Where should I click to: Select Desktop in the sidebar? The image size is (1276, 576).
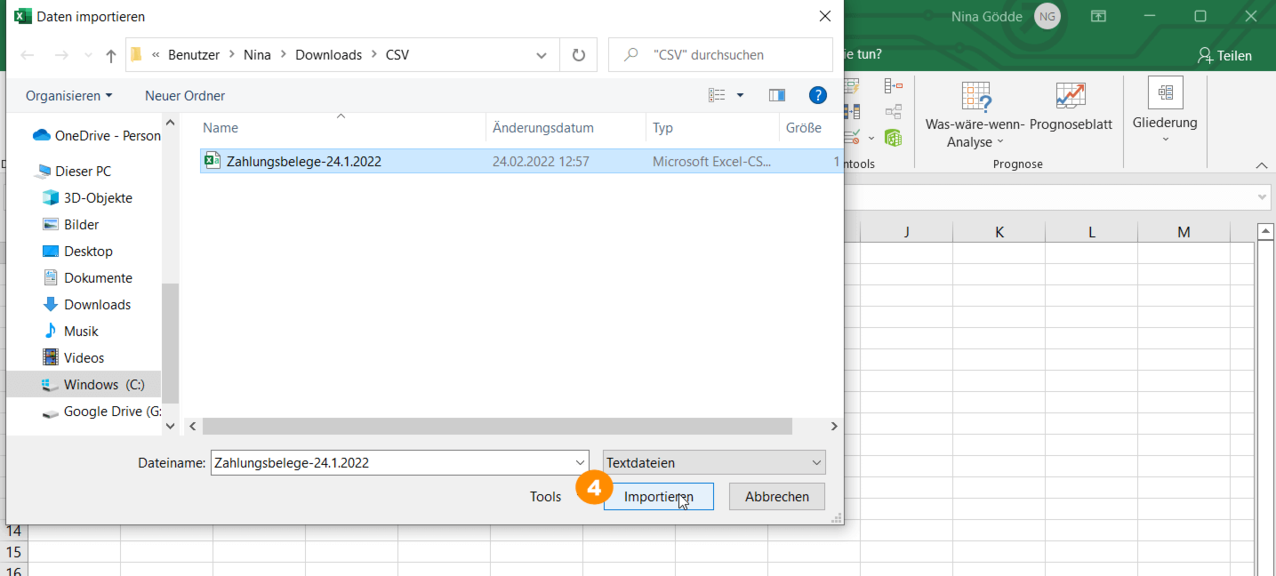click(x=77, y=251)
